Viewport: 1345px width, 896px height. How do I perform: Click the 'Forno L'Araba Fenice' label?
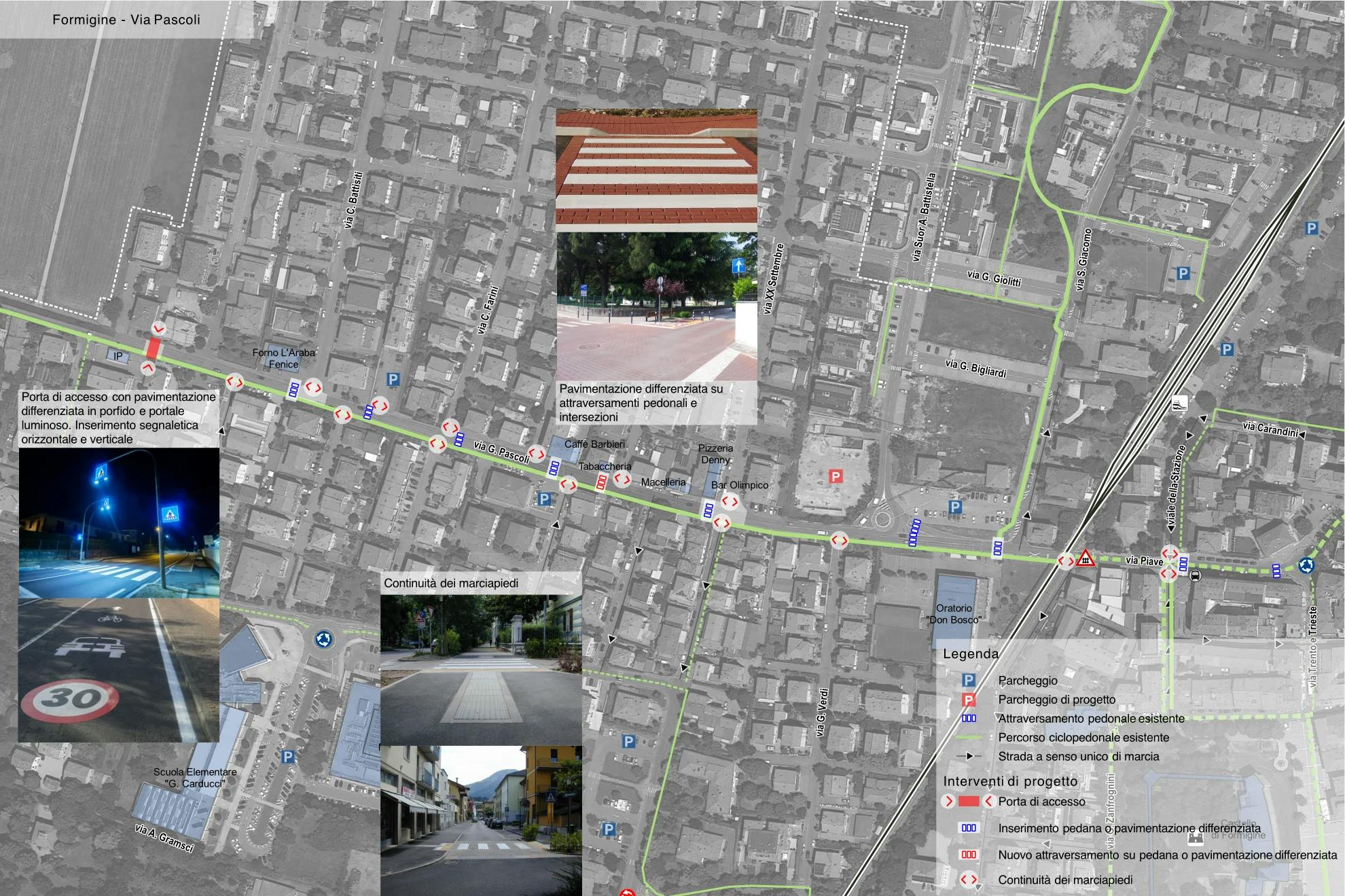[x=283, y=359]
